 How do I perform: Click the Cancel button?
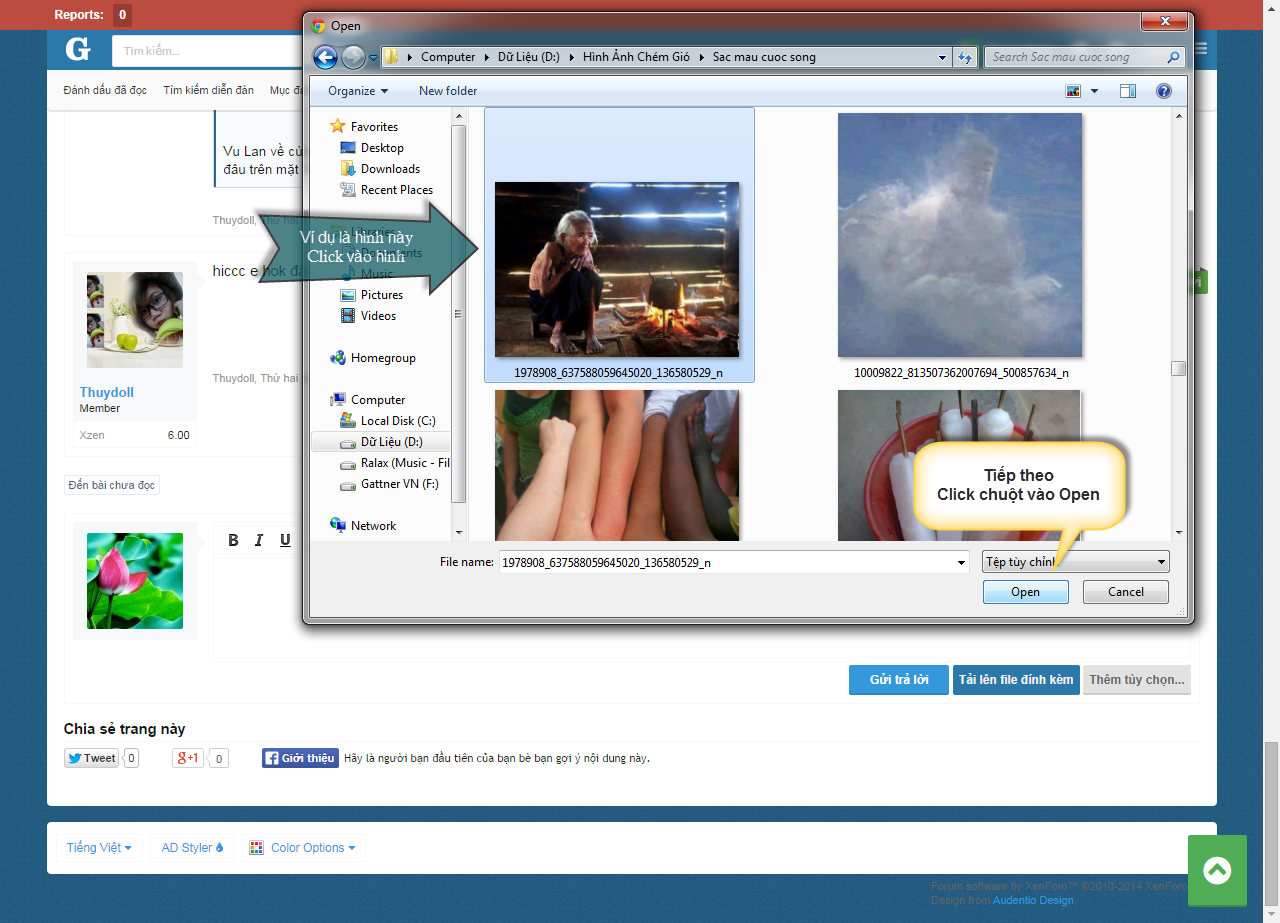[x=1126, y=592]
